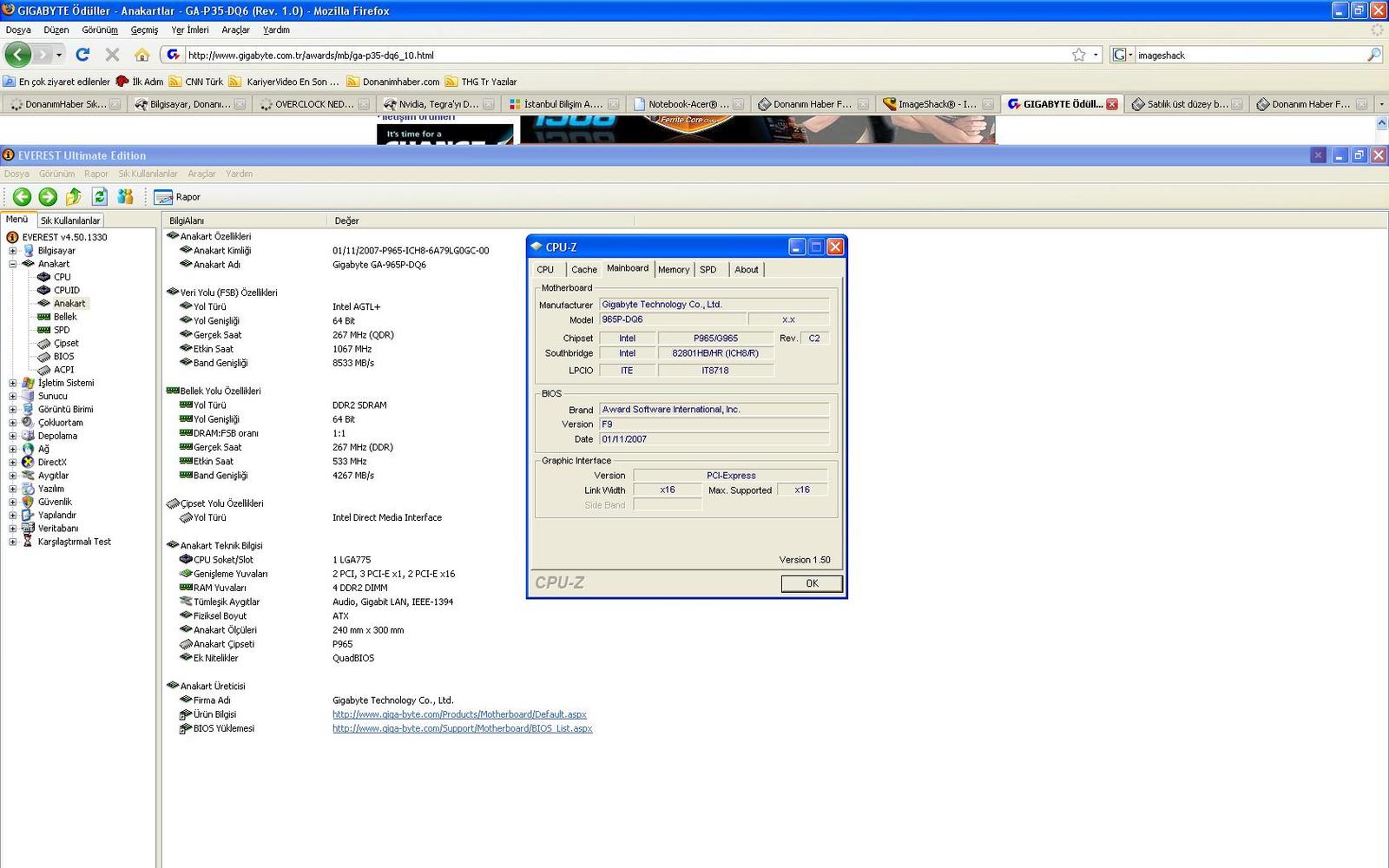This screenshot has width=1389, height=868.
Task: Expand DirectX tree node
Action: [13, 463]
